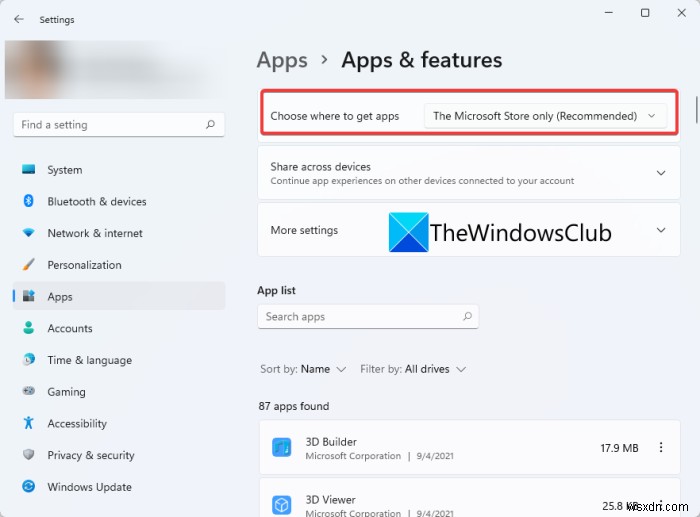
Task: Navigate to Accessibility settings
Action: tap(119, 423)
